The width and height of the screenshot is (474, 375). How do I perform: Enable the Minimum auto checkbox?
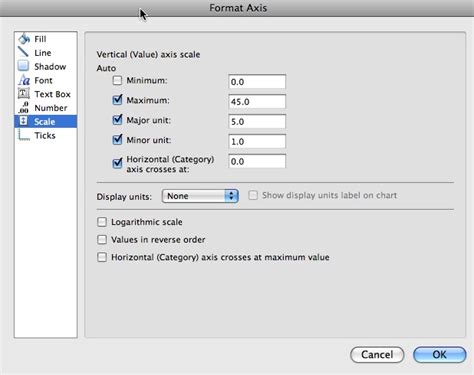[117, 80]
